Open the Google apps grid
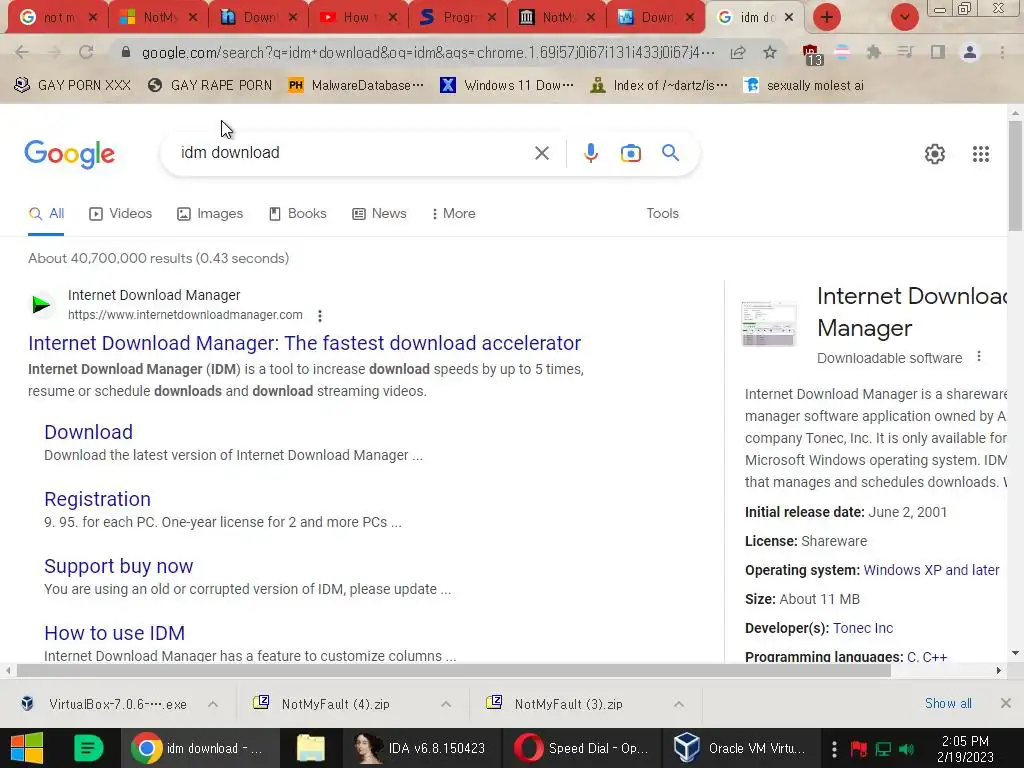Viewport: 1024px width, 768px height. point(980,154)
